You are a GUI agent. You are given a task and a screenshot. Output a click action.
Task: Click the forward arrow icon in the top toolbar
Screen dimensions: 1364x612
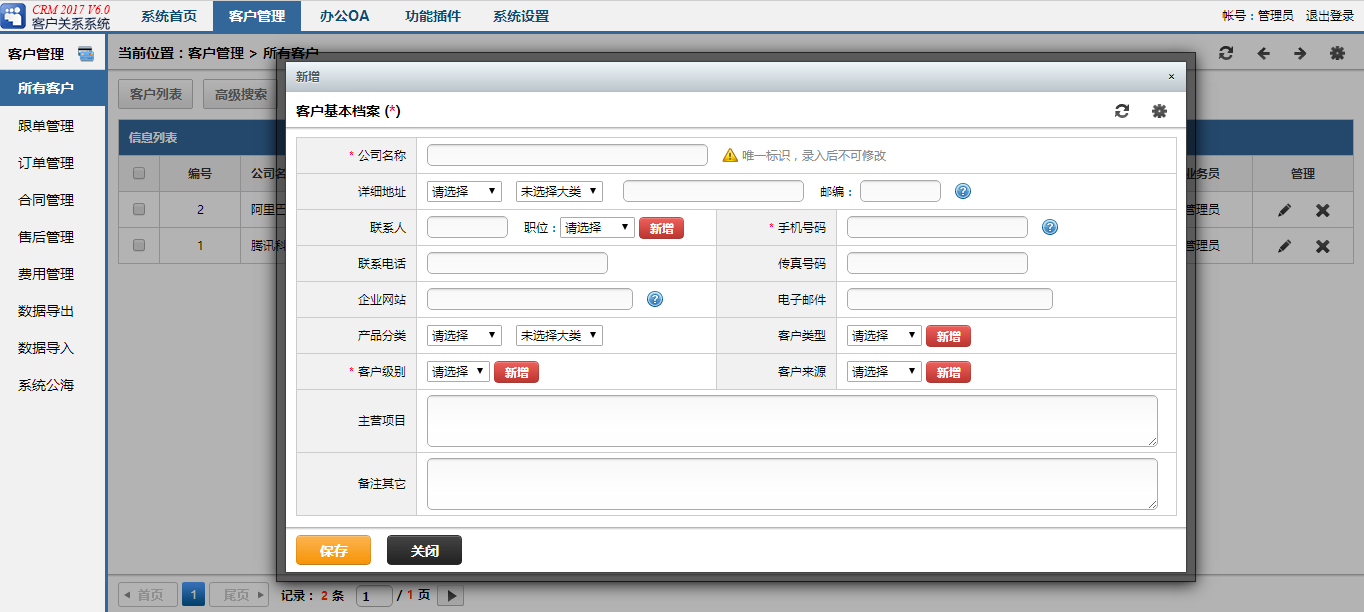coord(1300,54)
